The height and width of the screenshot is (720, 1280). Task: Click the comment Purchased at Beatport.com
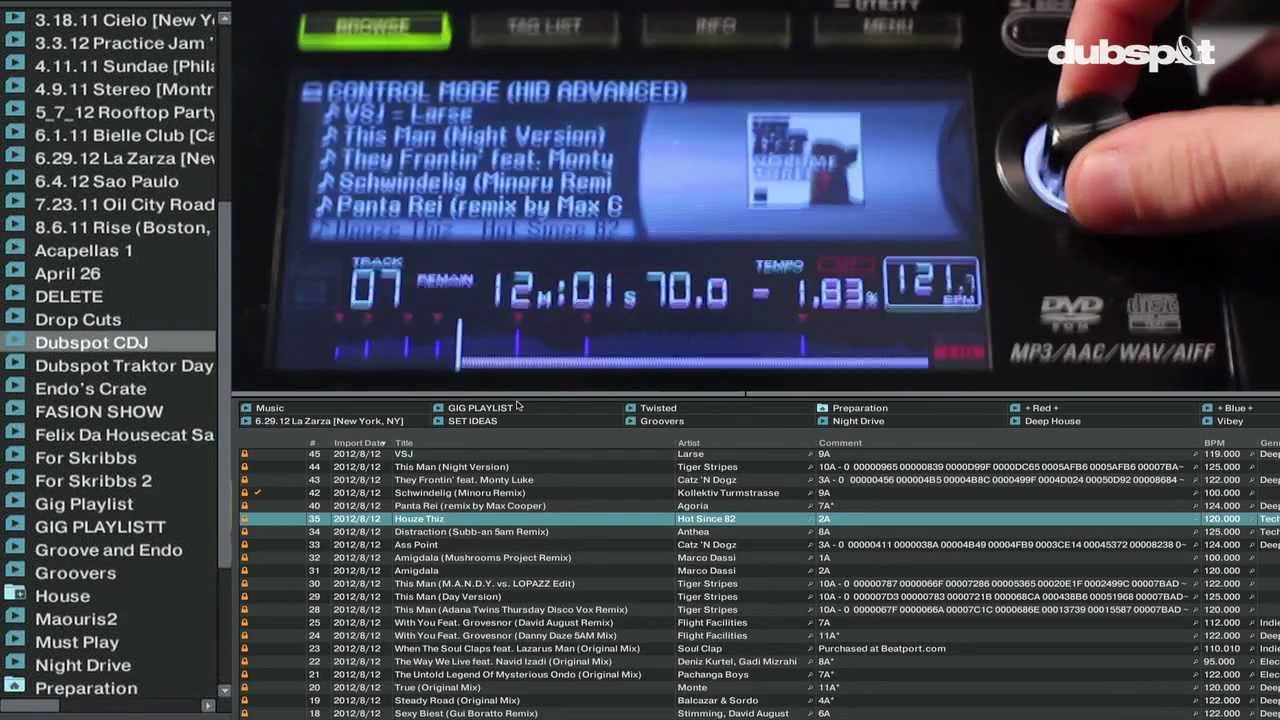click(882, 649)
